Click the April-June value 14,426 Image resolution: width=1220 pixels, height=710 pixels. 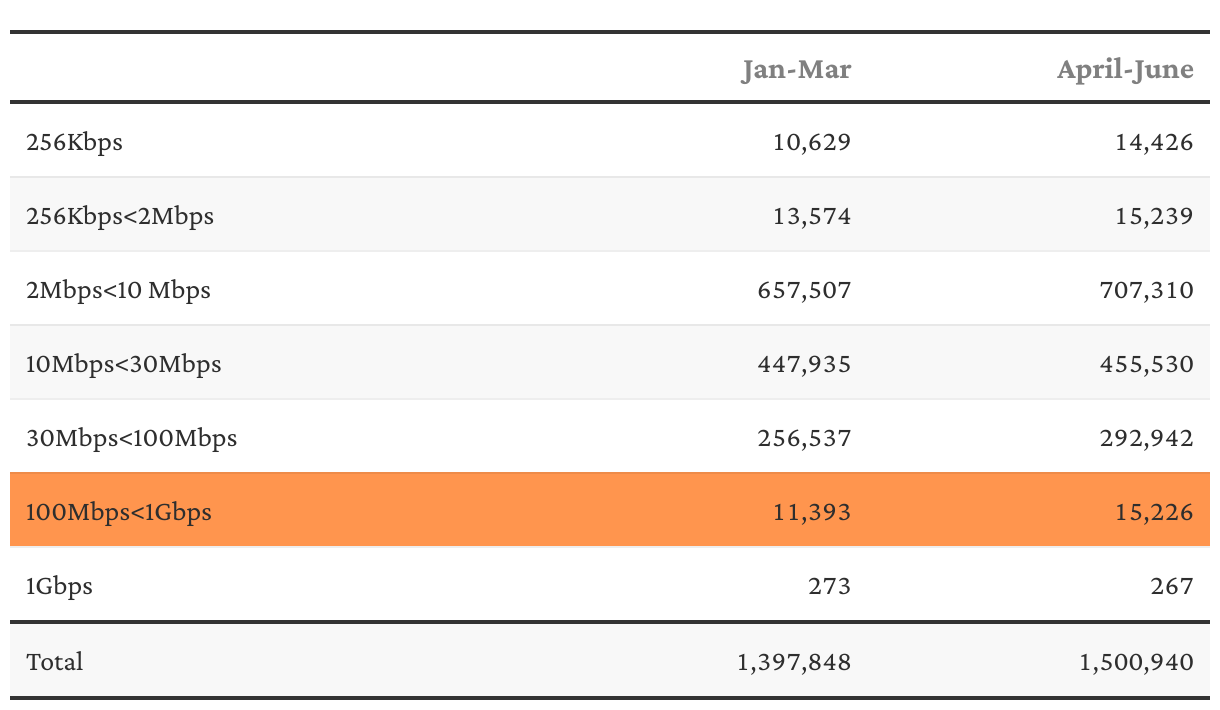click(x=1154, y=142)
